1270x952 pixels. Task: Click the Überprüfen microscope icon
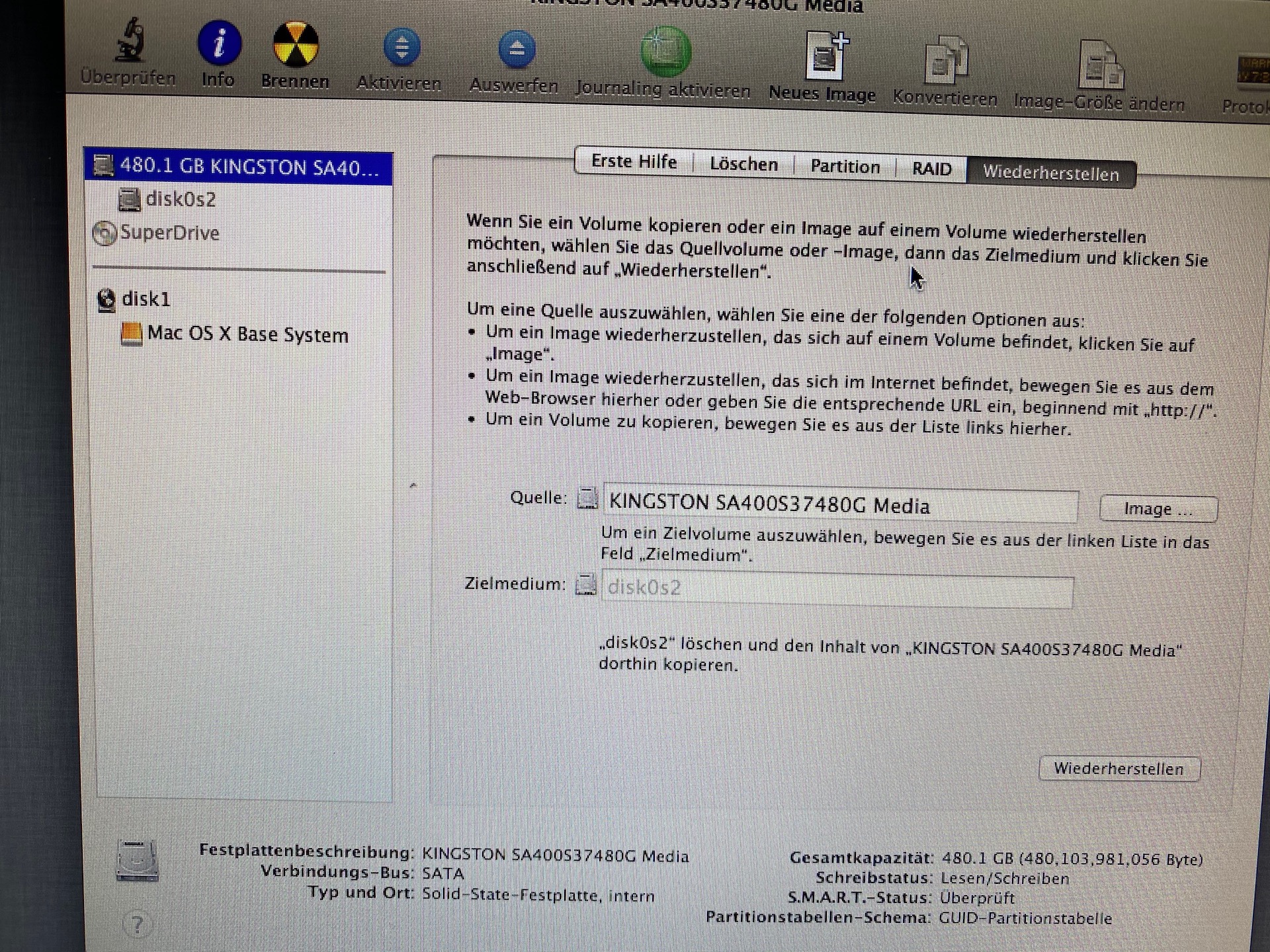130,42
